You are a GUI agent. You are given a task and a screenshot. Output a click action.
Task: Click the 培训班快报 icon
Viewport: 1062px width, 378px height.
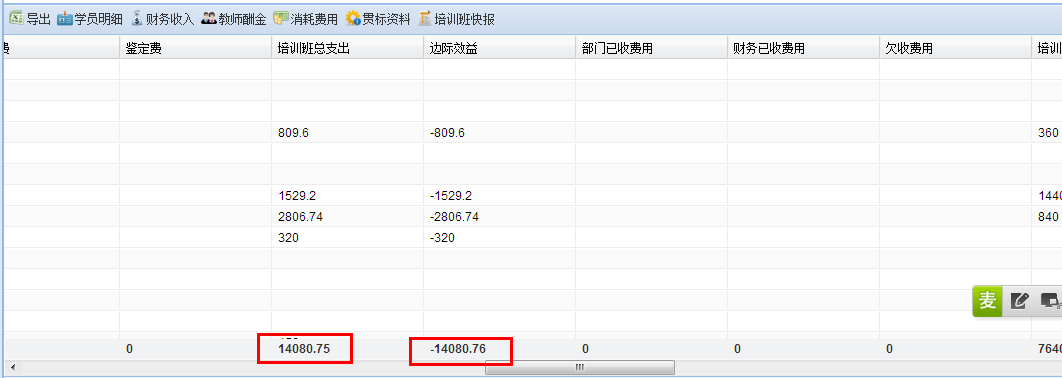coord(425,18)
